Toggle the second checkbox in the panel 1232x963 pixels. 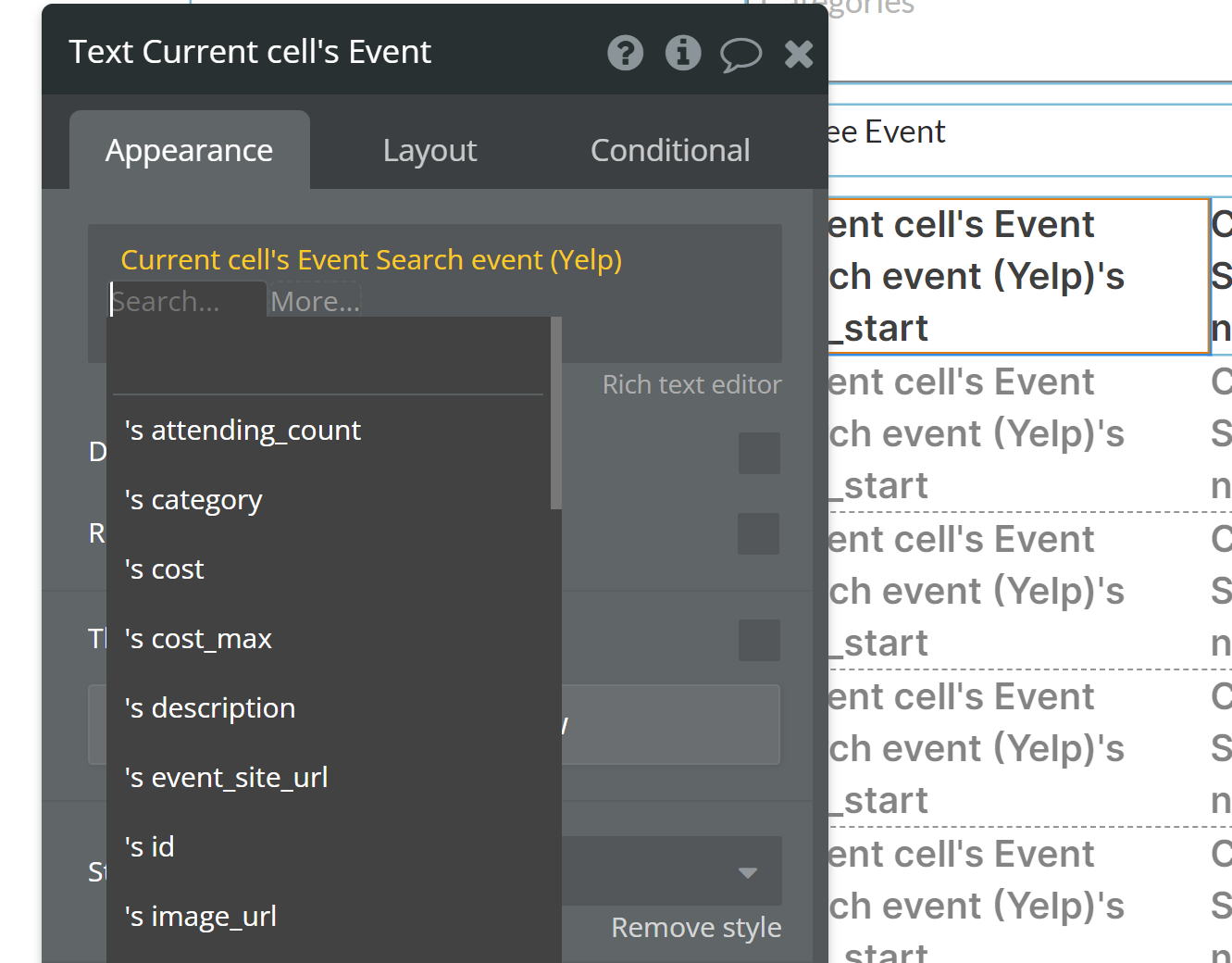click(x=759, y=534)
